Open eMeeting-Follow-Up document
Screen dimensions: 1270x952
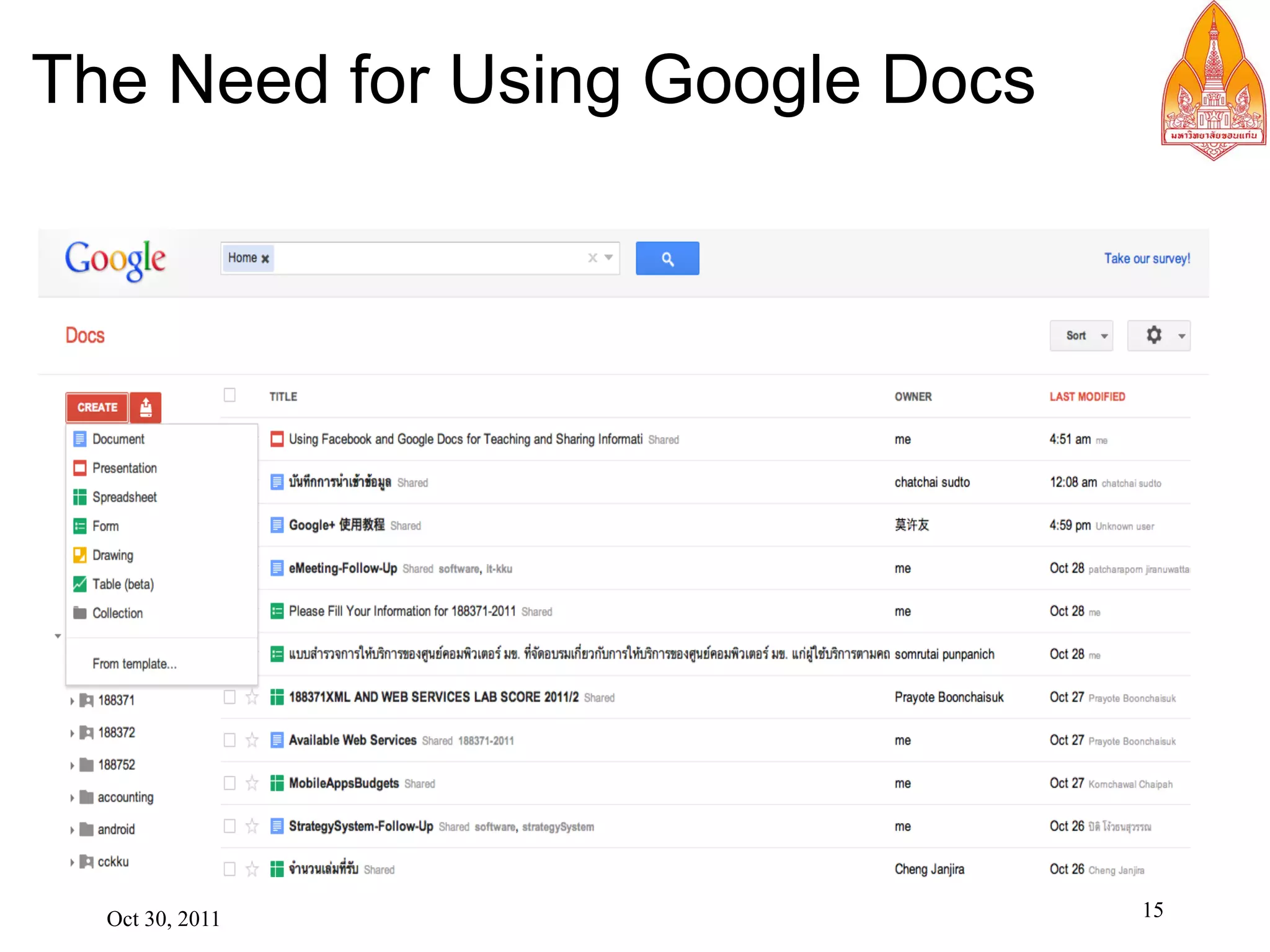click(342, 568)
